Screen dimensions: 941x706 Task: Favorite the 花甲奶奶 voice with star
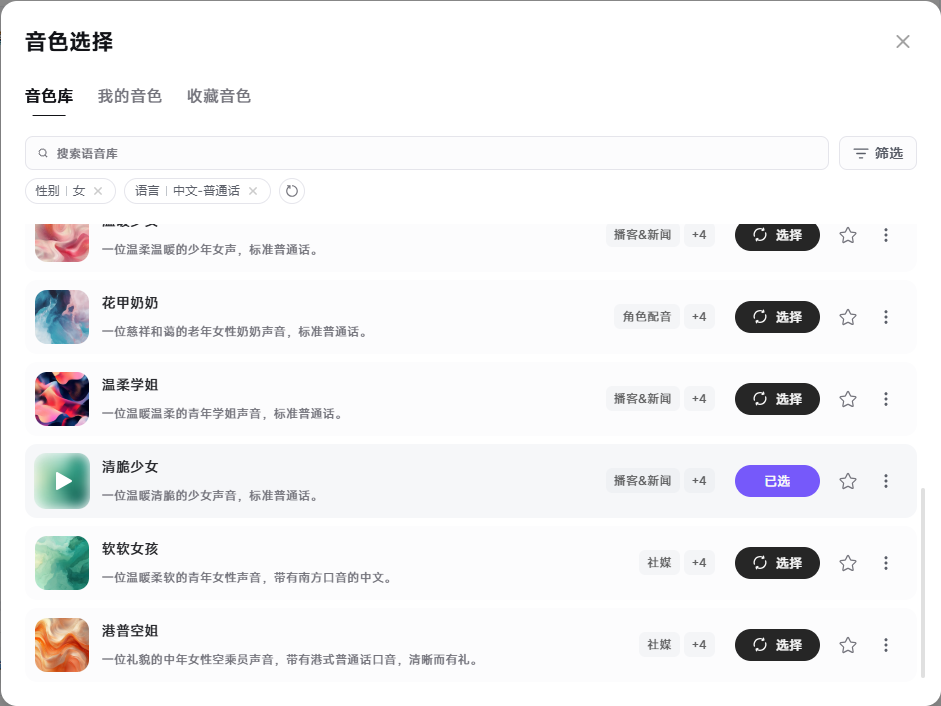click(x=848, y=317)
